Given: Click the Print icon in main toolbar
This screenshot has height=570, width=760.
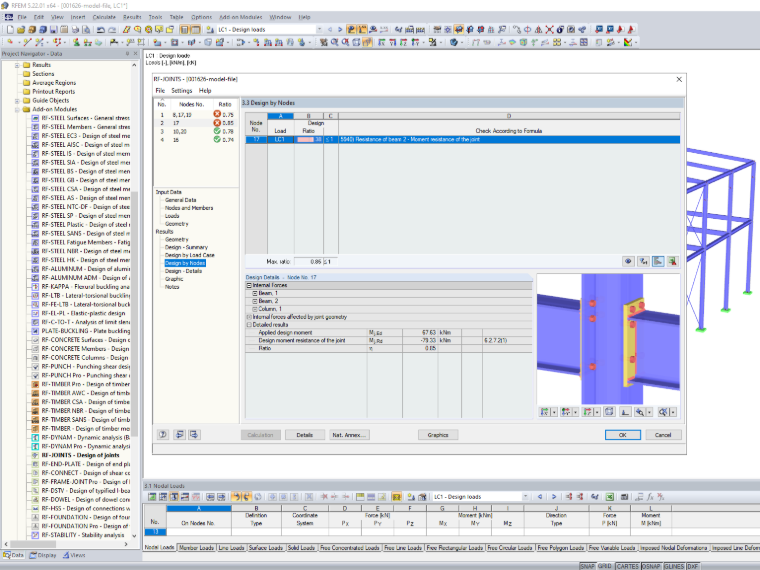Looking at the screenshot, I should (x=75, y=30).
